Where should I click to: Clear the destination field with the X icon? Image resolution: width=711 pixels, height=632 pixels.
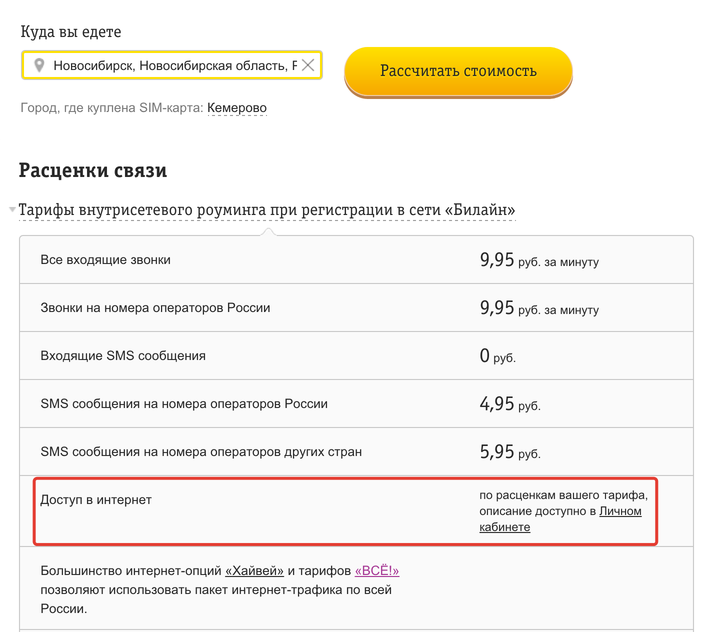coord(308,65)
